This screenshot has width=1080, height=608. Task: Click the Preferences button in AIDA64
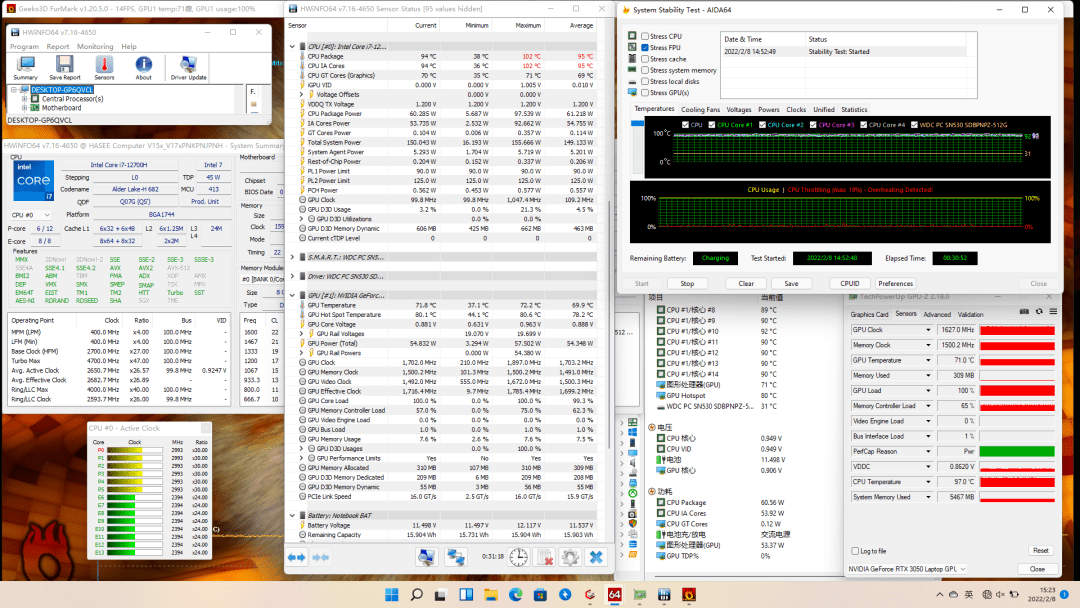coord(895,284)
